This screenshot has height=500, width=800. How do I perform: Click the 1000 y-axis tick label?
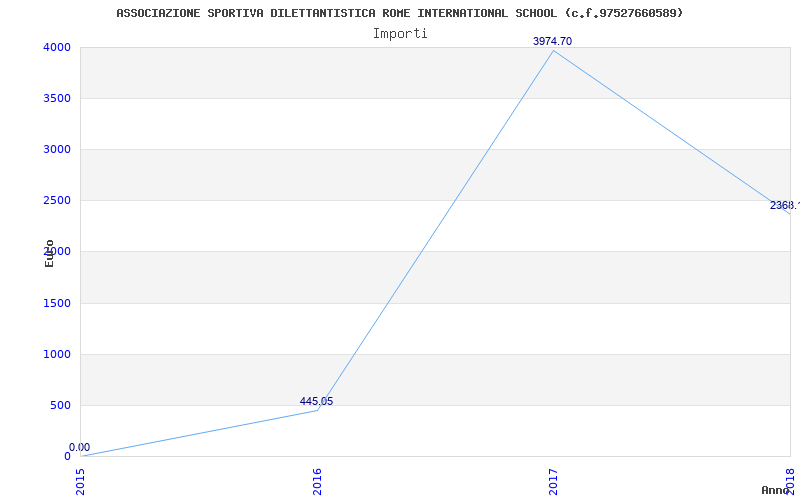point(57,355)
